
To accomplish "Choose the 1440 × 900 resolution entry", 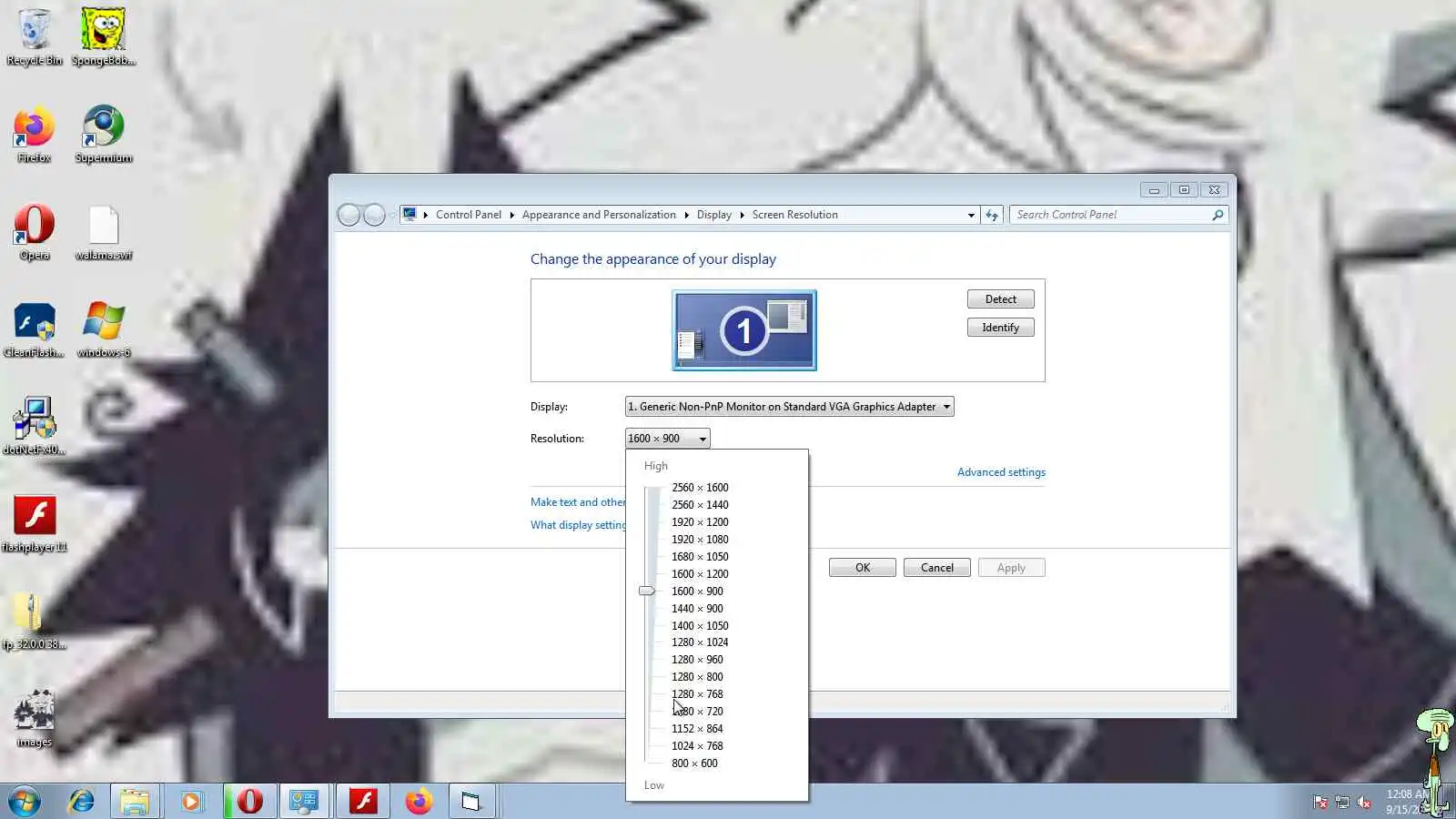I will 697,609.
